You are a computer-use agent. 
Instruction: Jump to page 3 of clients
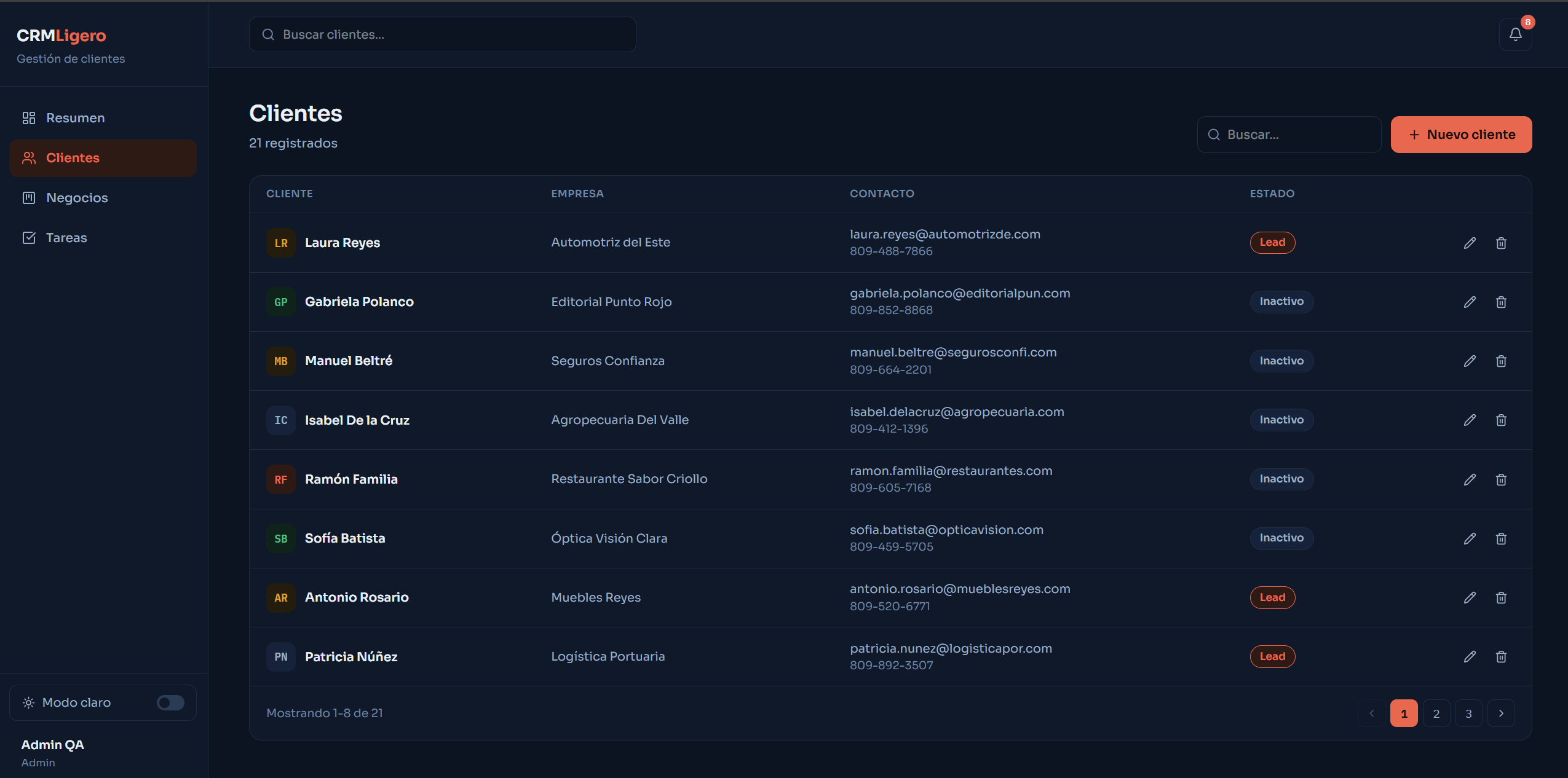tap(1468, 713)
